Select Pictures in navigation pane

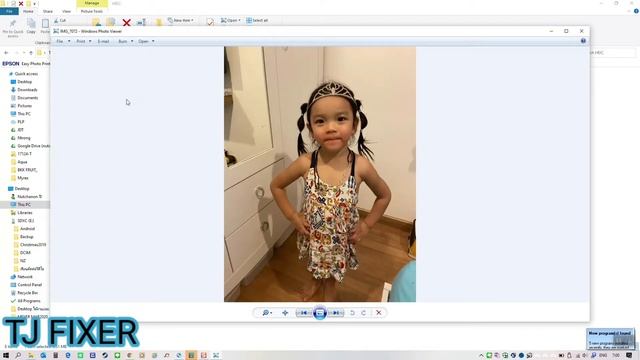coord(24,106)
